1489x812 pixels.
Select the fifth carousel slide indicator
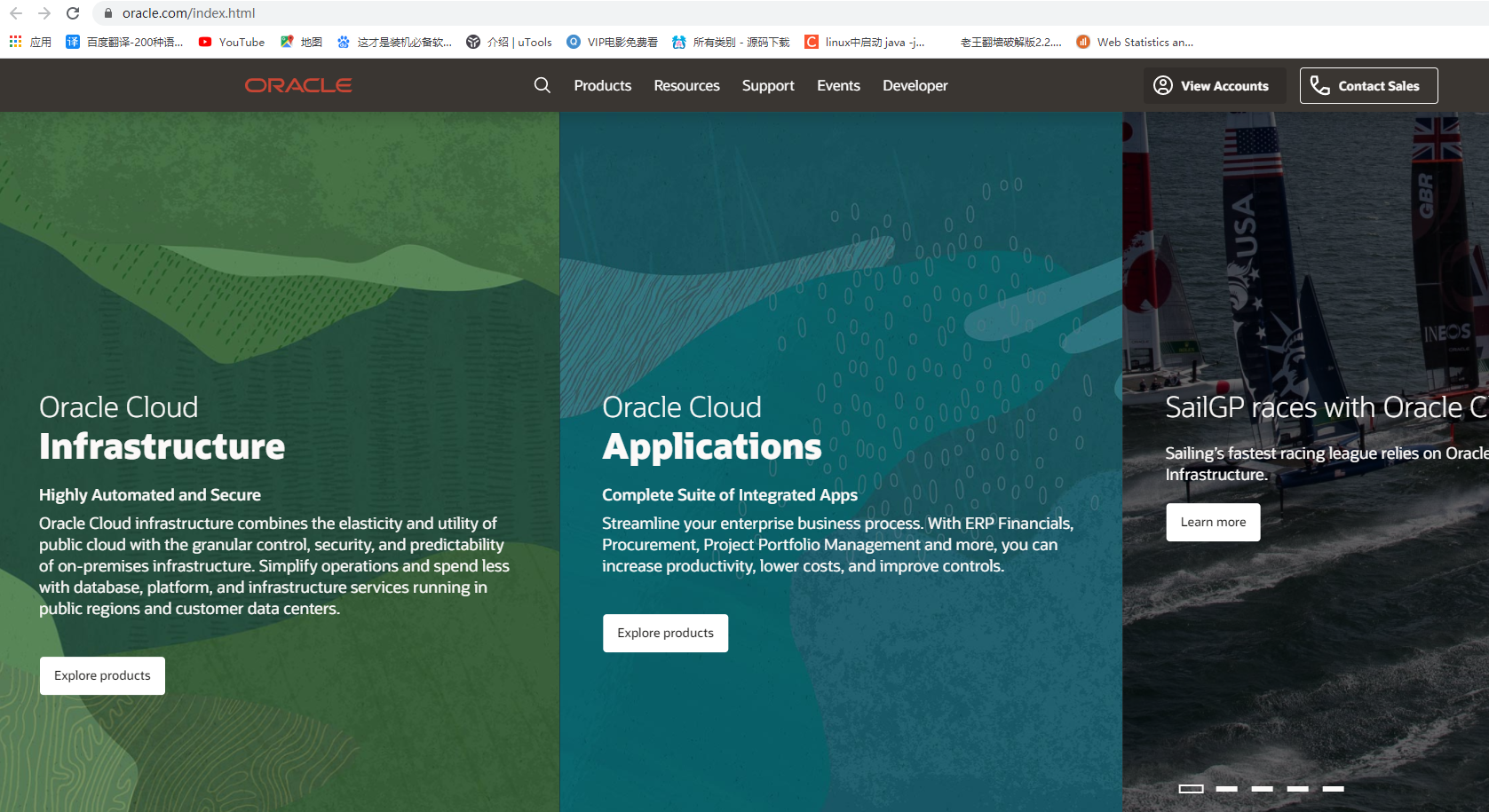tap(1334, 788)
